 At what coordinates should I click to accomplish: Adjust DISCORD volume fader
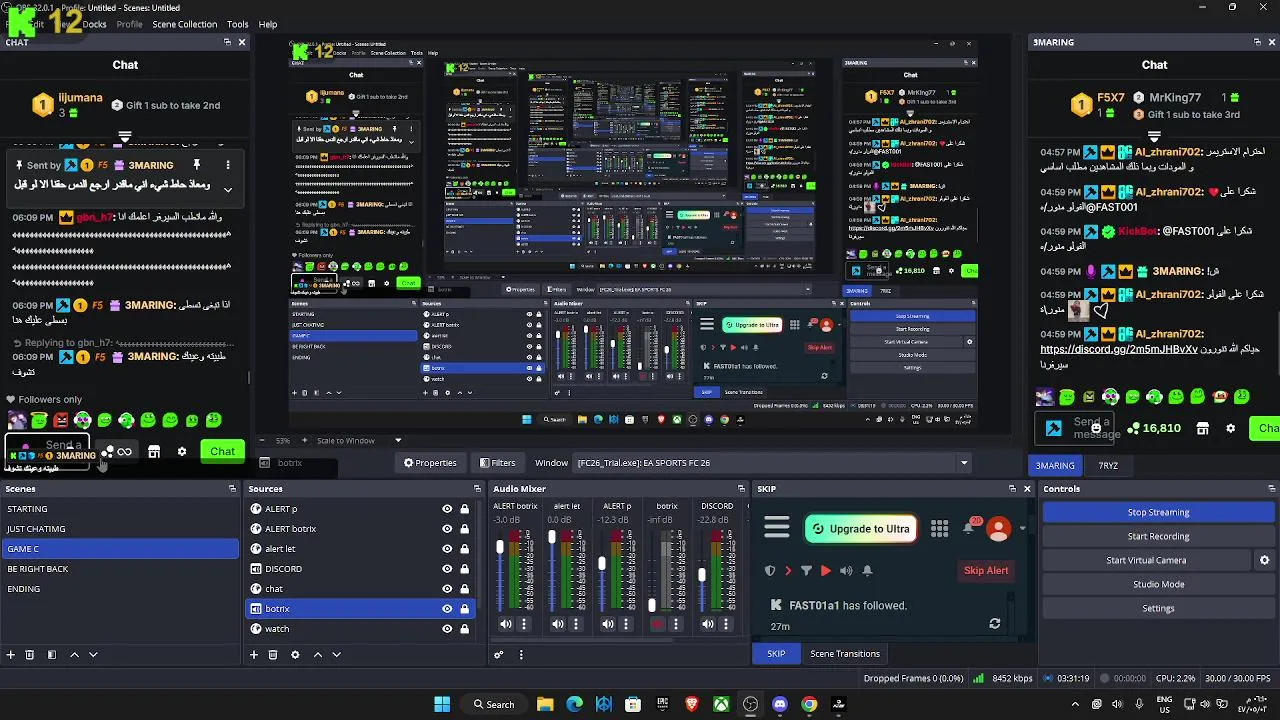tap(702, 575)
